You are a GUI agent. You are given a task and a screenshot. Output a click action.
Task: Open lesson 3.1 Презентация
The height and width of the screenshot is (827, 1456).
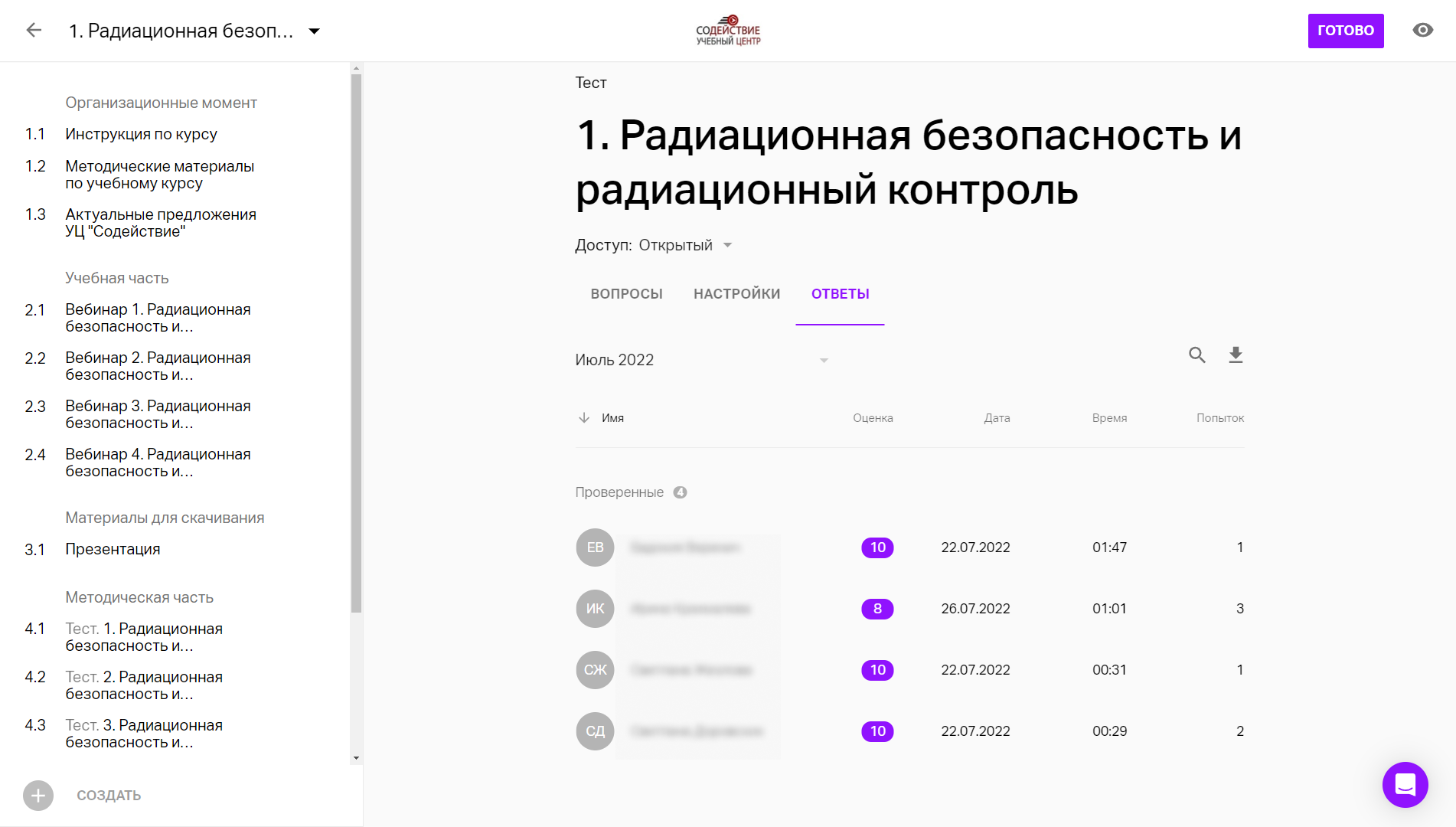tap(113, 549)
